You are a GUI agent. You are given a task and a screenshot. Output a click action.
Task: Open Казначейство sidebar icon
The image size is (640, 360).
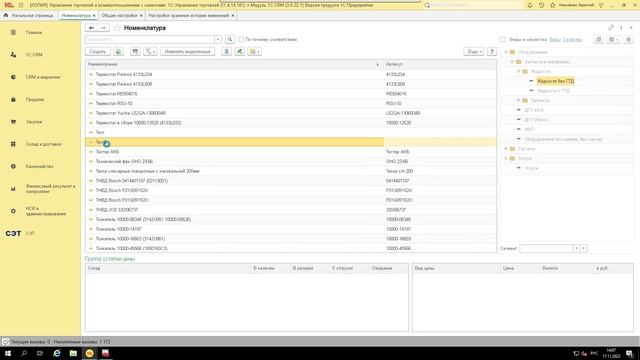pyautogui.click(x=13, y=167)
